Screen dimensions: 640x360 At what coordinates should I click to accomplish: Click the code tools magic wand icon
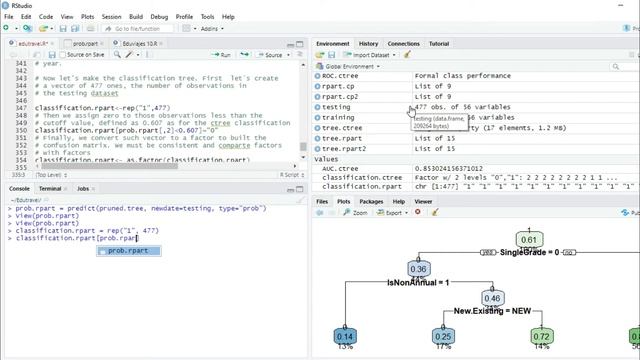click(x=129, y=54)
